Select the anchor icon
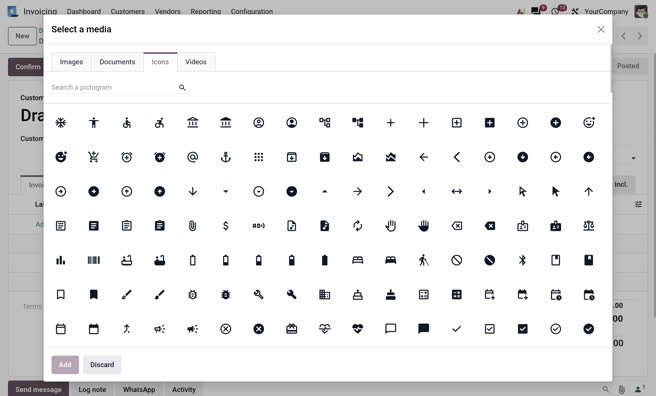 (226, 157)
